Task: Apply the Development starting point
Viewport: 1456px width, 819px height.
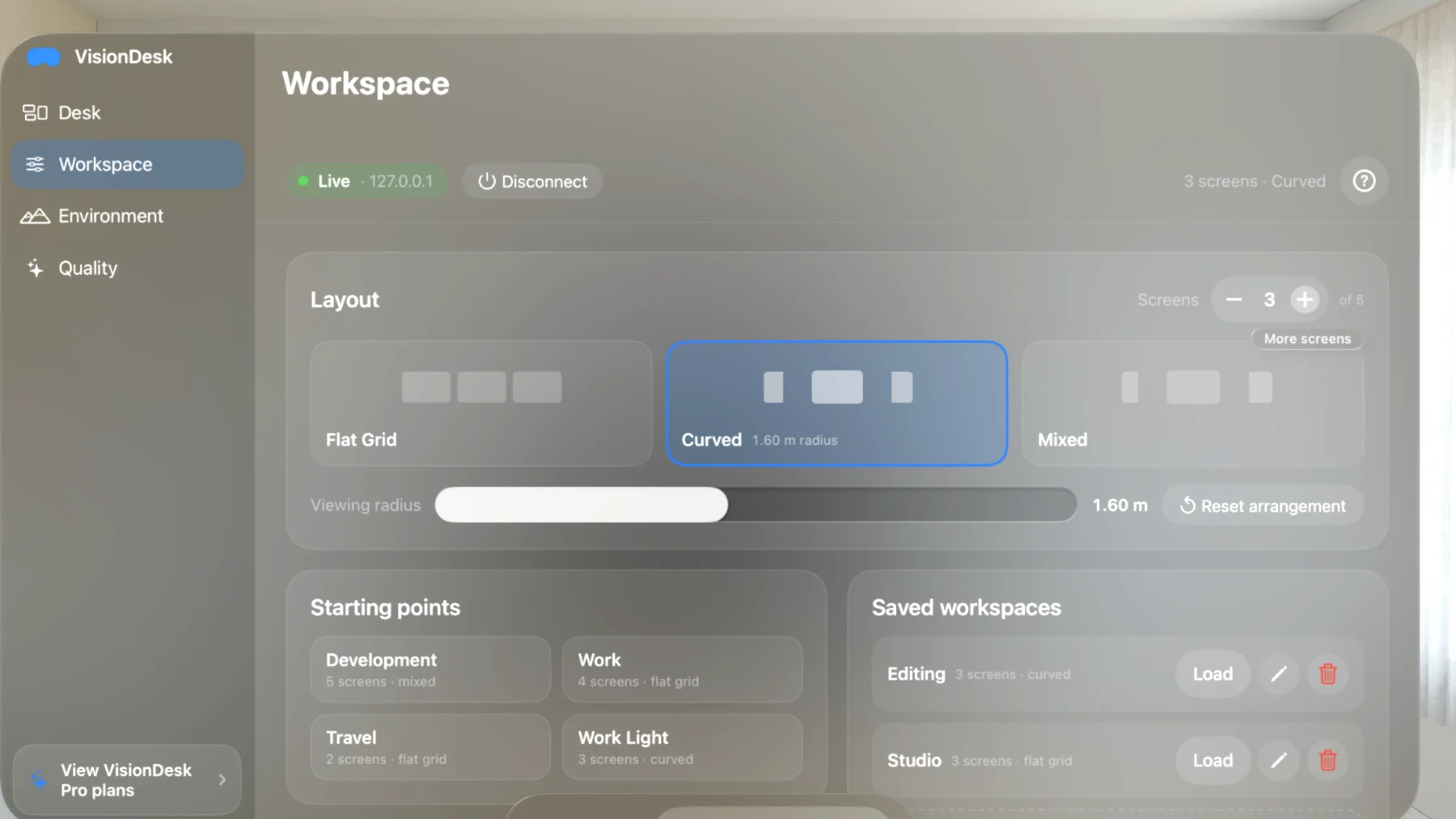Action: 430,669
